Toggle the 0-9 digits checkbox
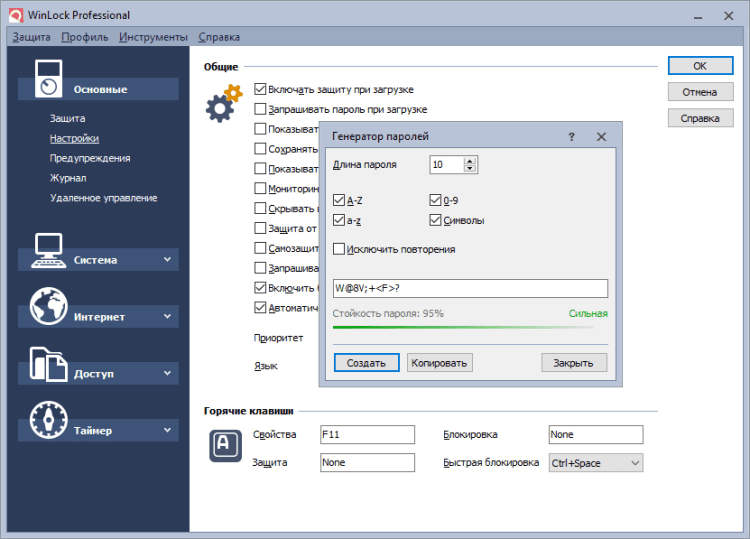750x539 pixels. (x=435, y=200)
